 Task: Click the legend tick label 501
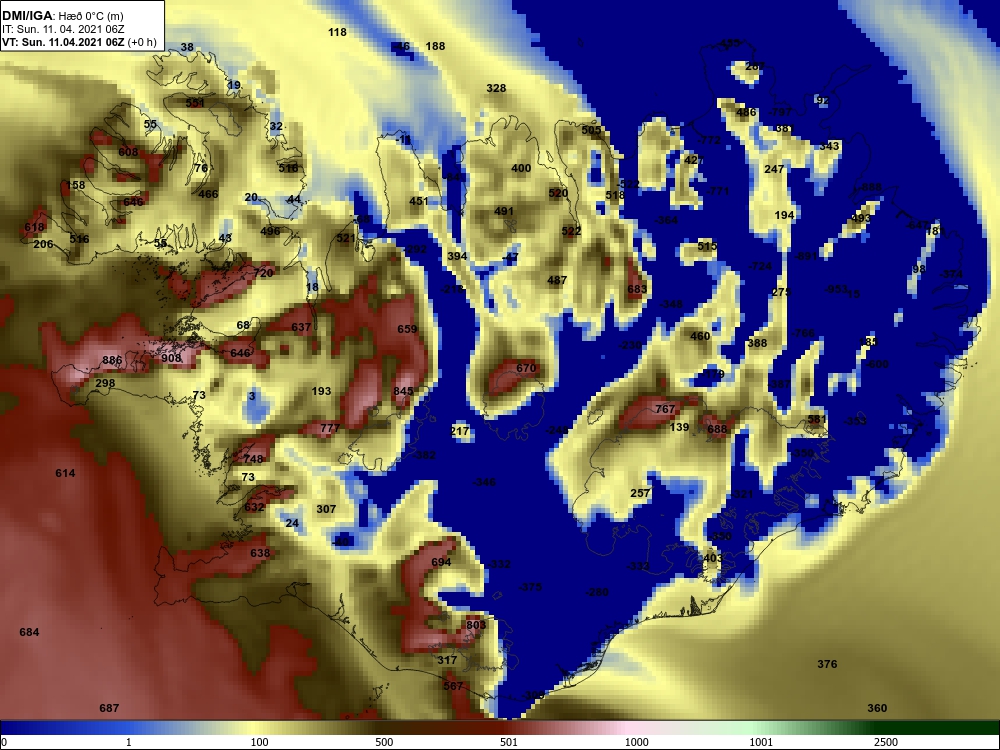508,742
